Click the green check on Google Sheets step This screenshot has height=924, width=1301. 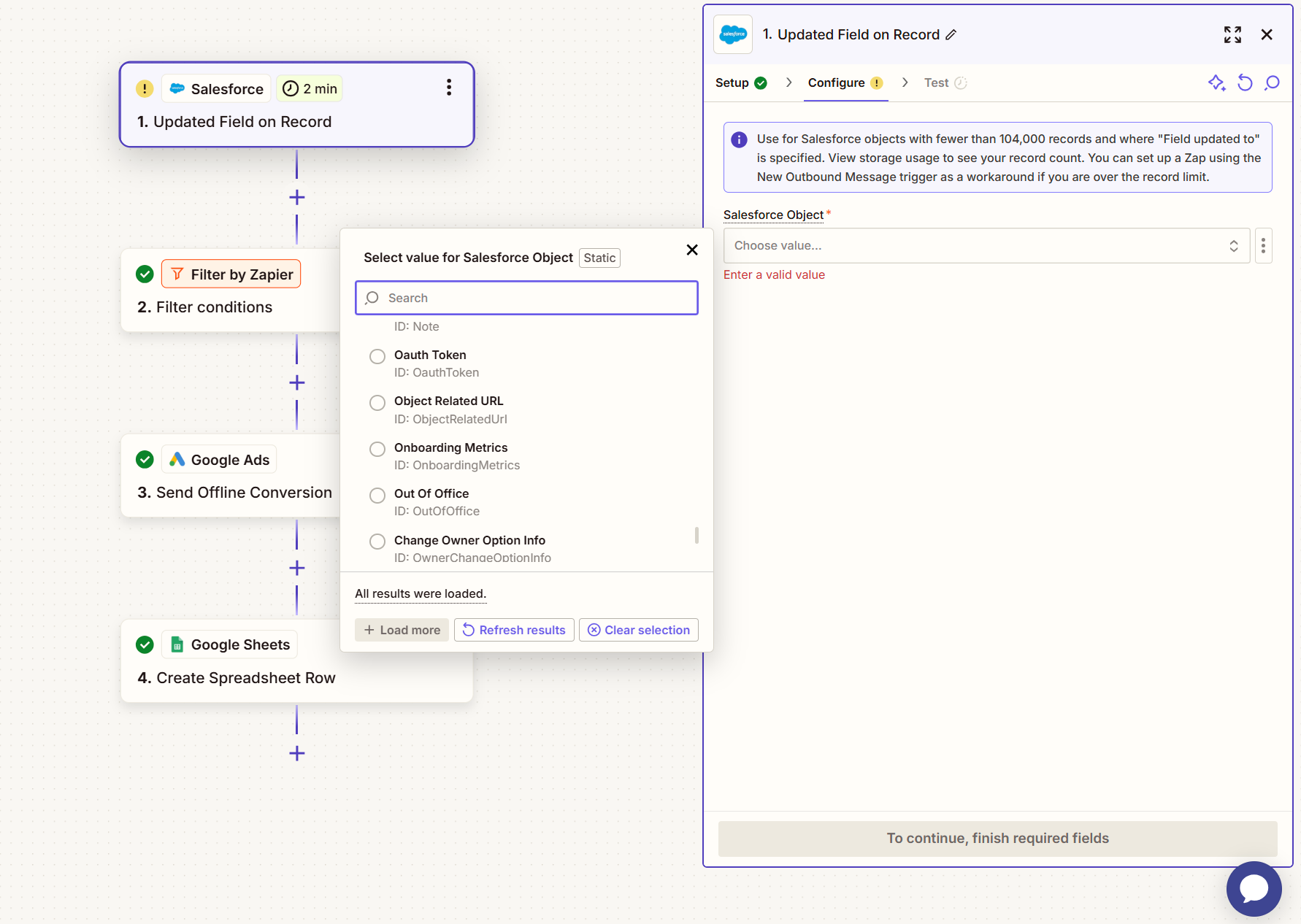[145, 645]
